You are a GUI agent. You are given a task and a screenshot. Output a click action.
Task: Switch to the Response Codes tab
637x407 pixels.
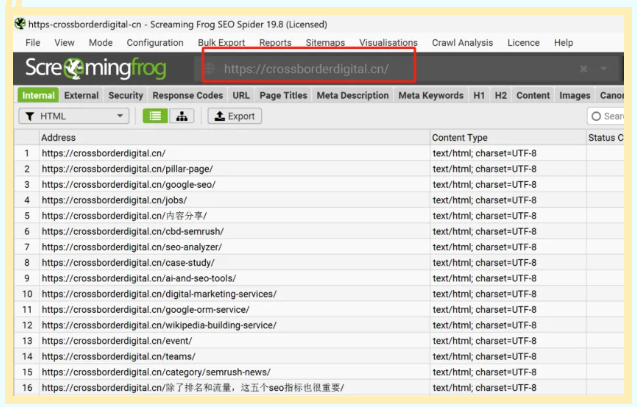click(188, 95)
